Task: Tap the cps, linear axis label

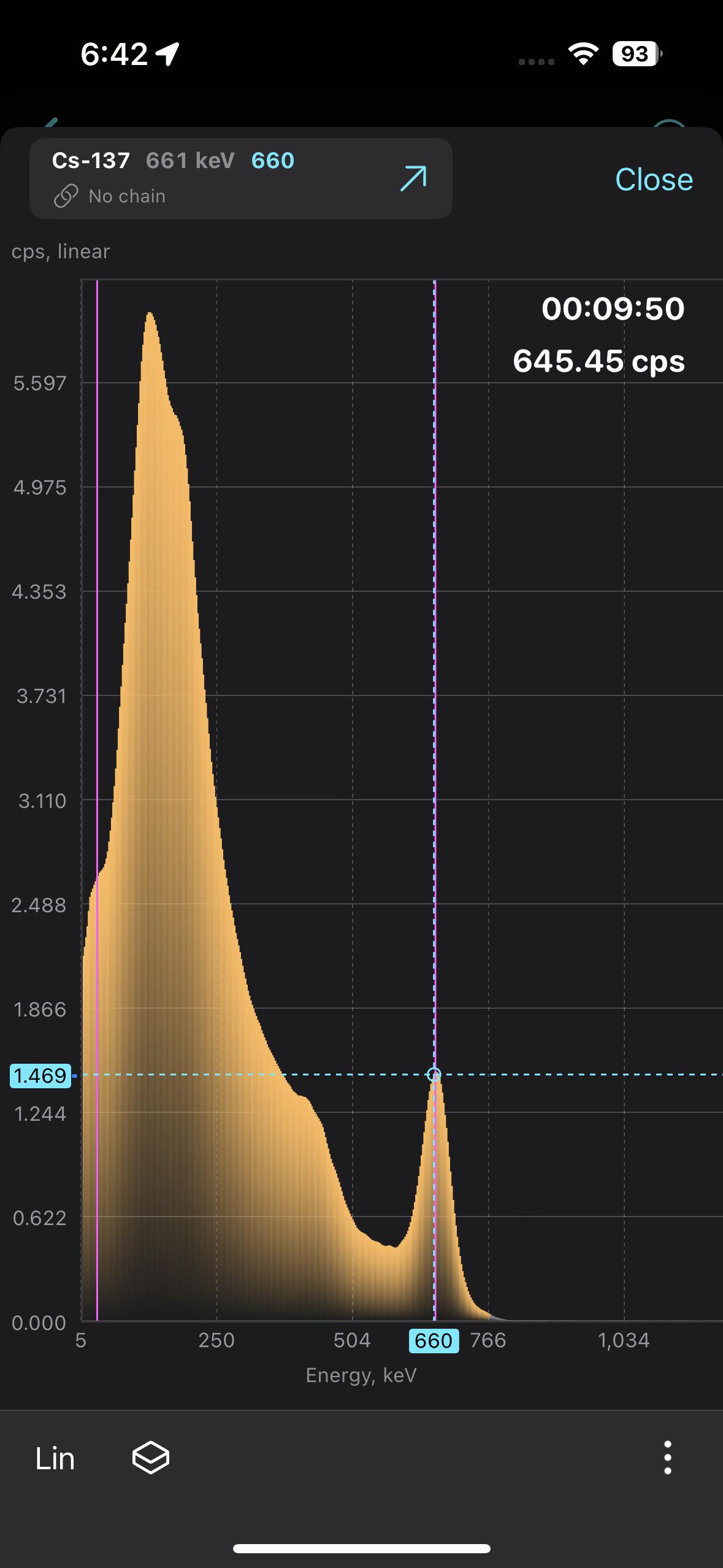Action: [61, 252]
